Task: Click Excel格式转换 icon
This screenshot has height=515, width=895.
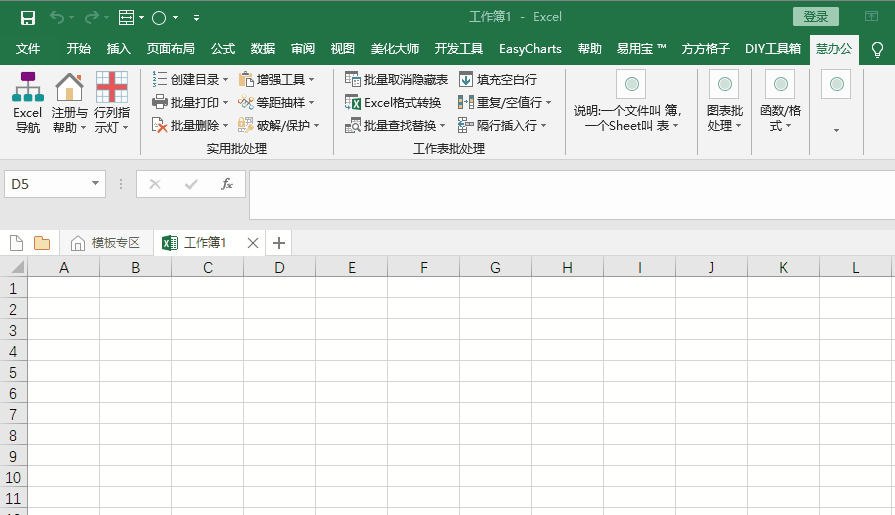Action: tap(352, 102)
